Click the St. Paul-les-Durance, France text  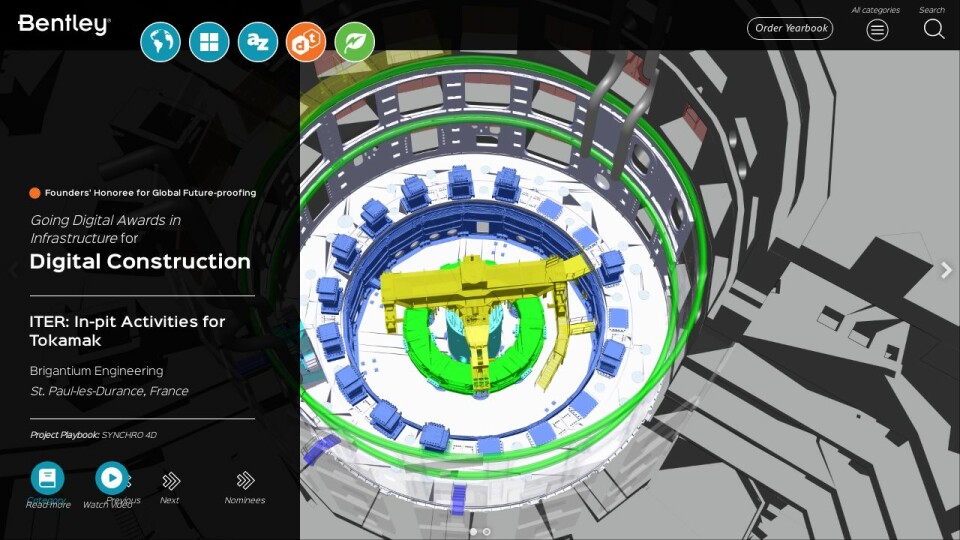point(110,391)
